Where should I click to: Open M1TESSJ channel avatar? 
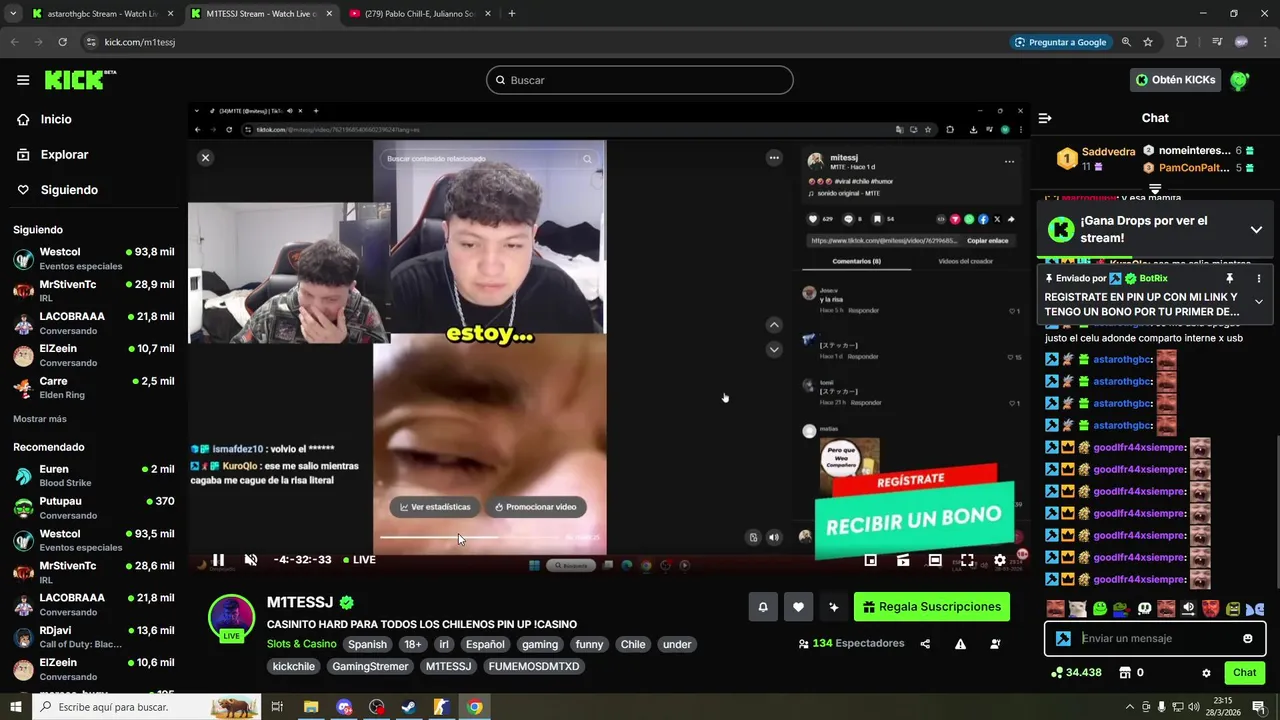tap(231, 618)
